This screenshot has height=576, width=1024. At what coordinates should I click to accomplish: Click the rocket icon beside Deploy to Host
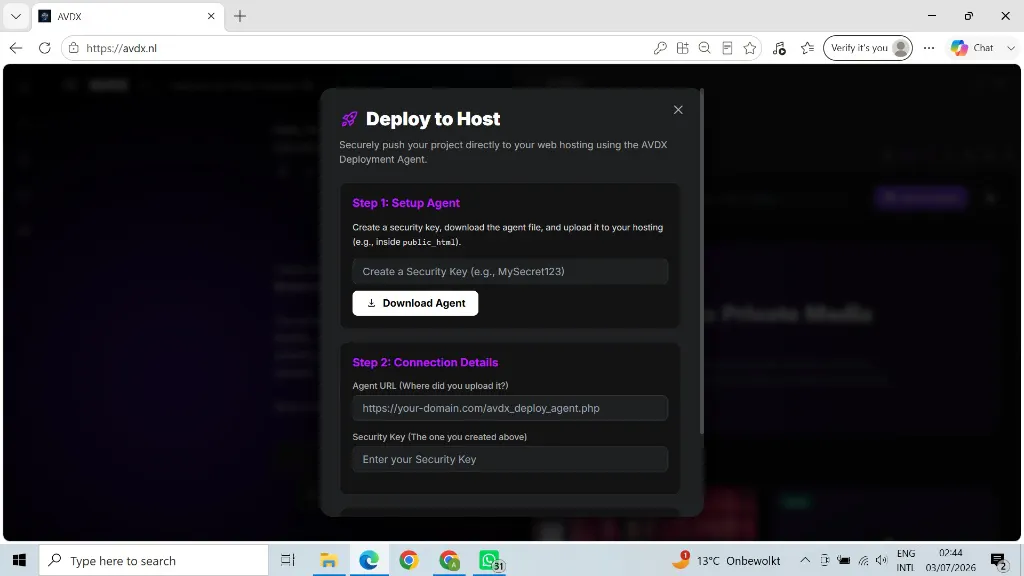pyautogui.click(x=349, y=119)
